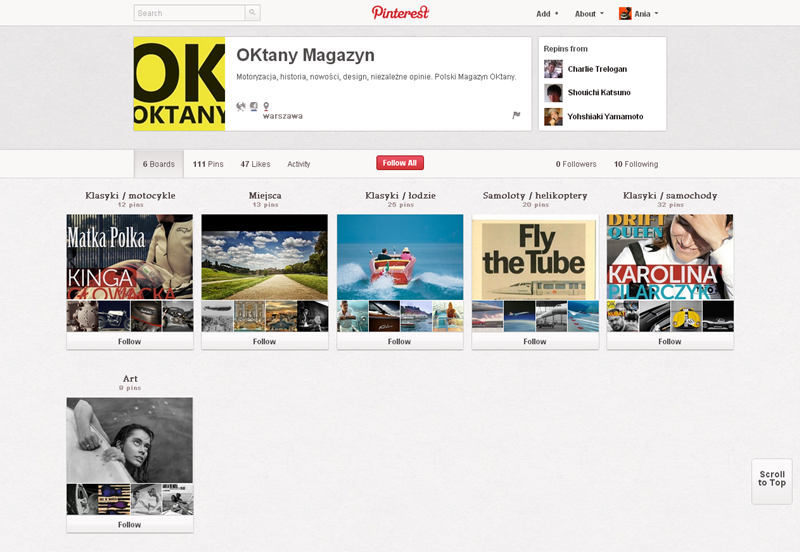800x552 pixels.
Task: Click Yohshiaki Yamamoto's avatar
Action: (553, 117)
